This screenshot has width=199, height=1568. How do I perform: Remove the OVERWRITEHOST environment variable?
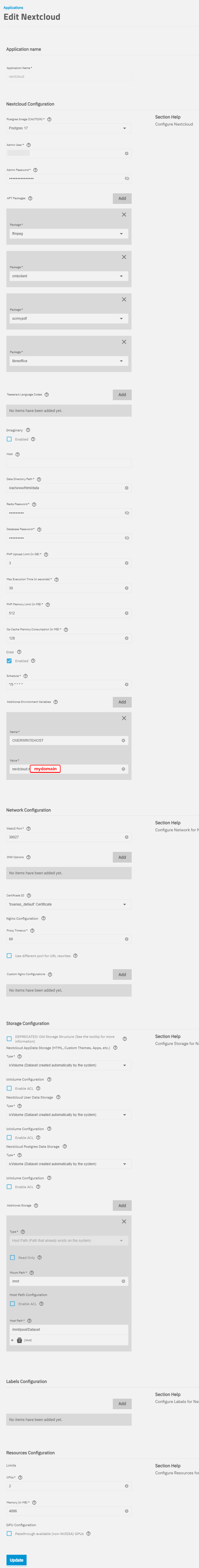click(x=124, y=718)
